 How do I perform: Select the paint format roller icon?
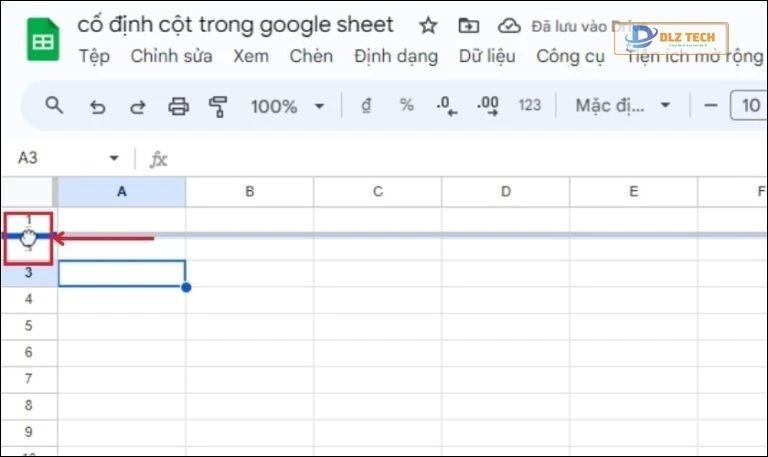tap(217, 105)
